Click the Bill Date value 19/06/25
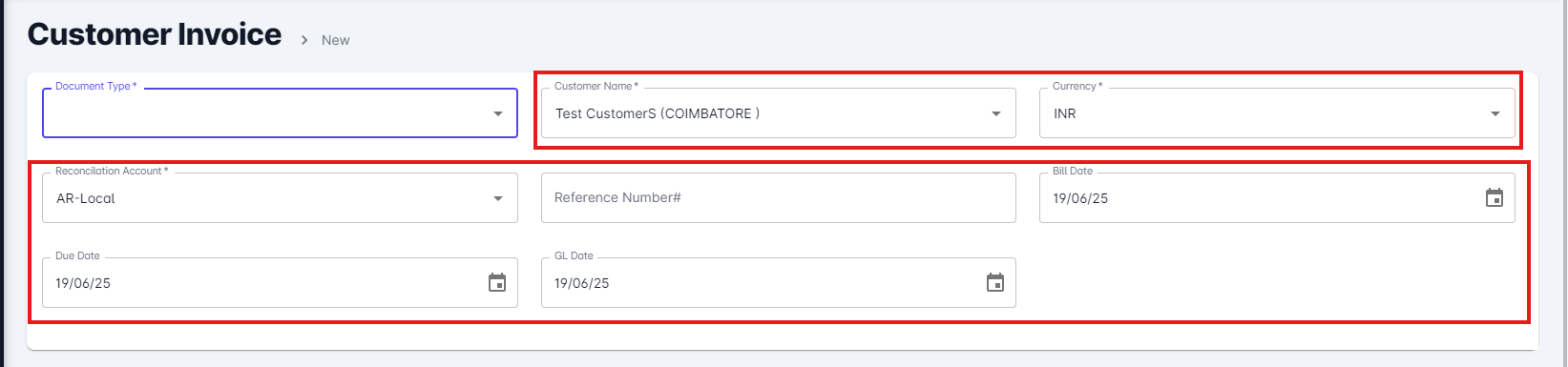The width and height of the screenshot is (1568, 367). [1080, 198]
